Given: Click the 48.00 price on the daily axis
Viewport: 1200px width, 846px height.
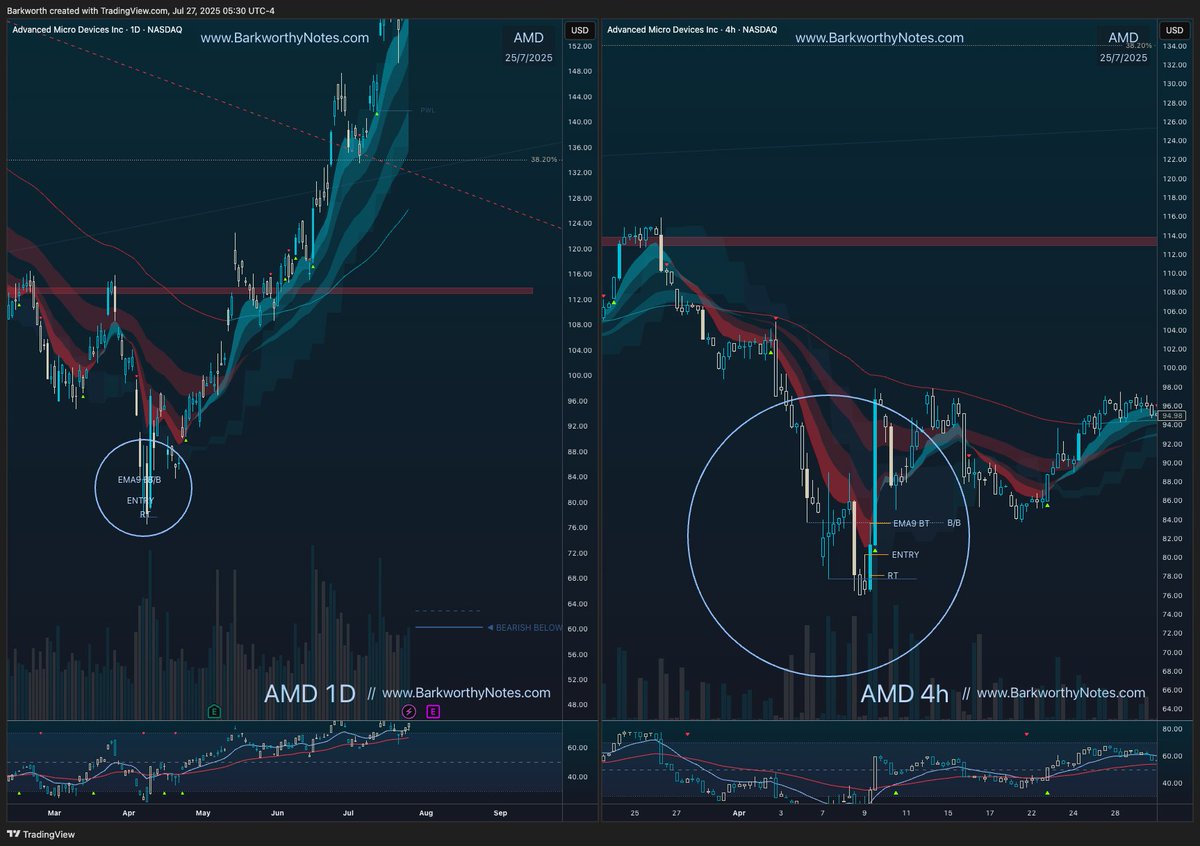Looking at the screenshot, I should [578, 705].
